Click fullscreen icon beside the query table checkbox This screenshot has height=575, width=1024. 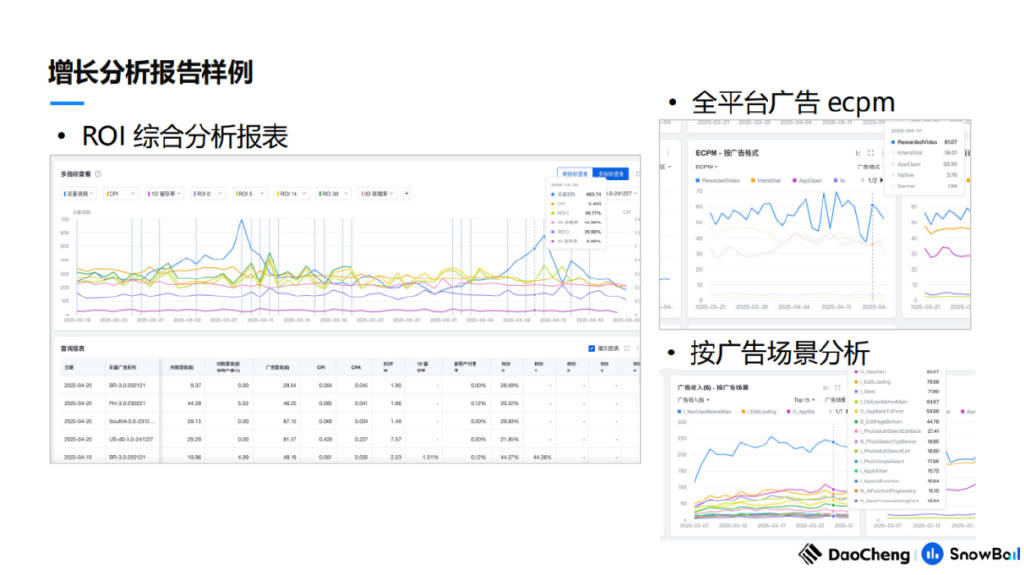[627, 348]
